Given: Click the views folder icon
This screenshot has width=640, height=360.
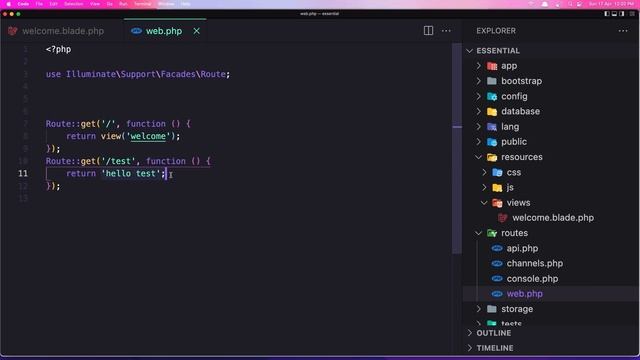Looking at the screenshot, I should click(x=497, y=203).
